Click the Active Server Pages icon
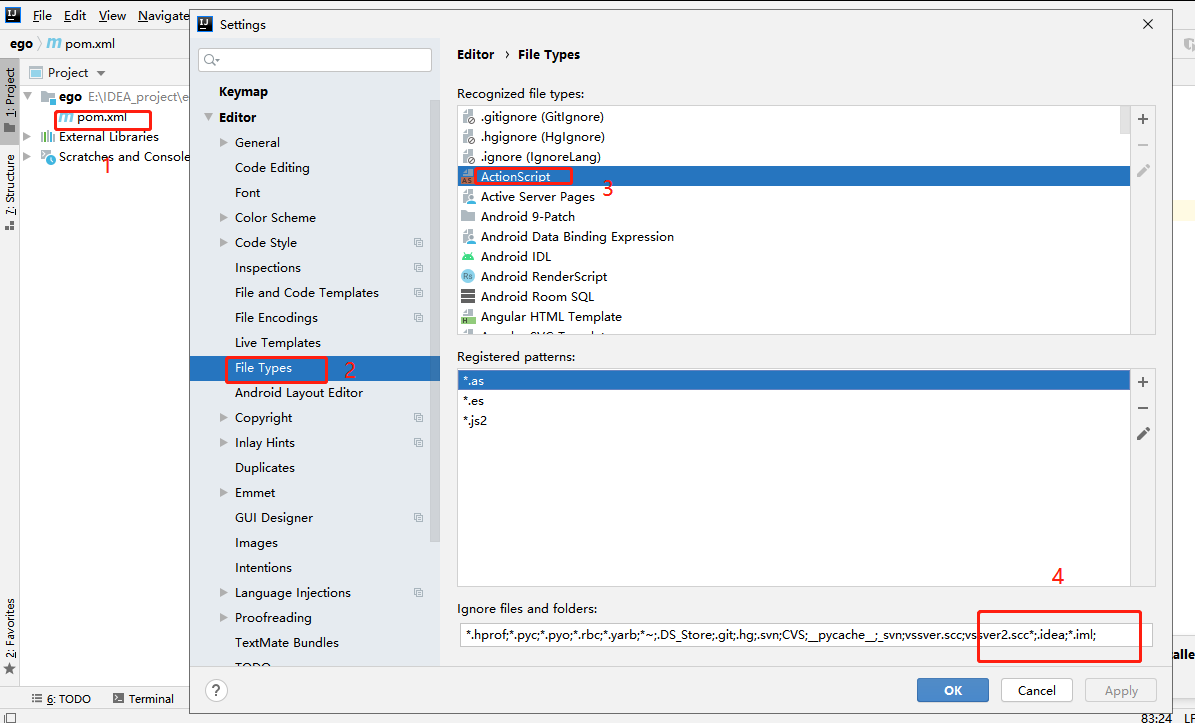Image resolution: width=1195 pixels, height=723 pixels. (468, 197)
